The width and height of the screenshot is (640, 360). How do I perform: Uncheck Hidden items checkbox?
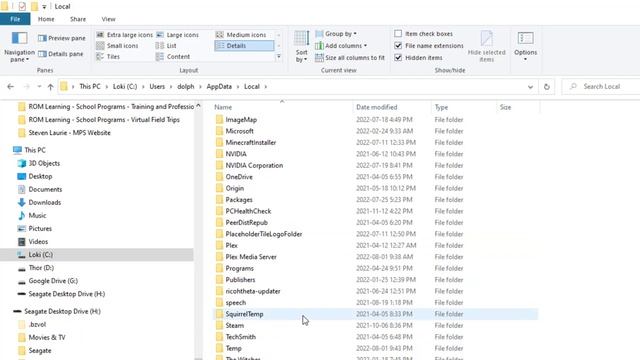[398, 58]
